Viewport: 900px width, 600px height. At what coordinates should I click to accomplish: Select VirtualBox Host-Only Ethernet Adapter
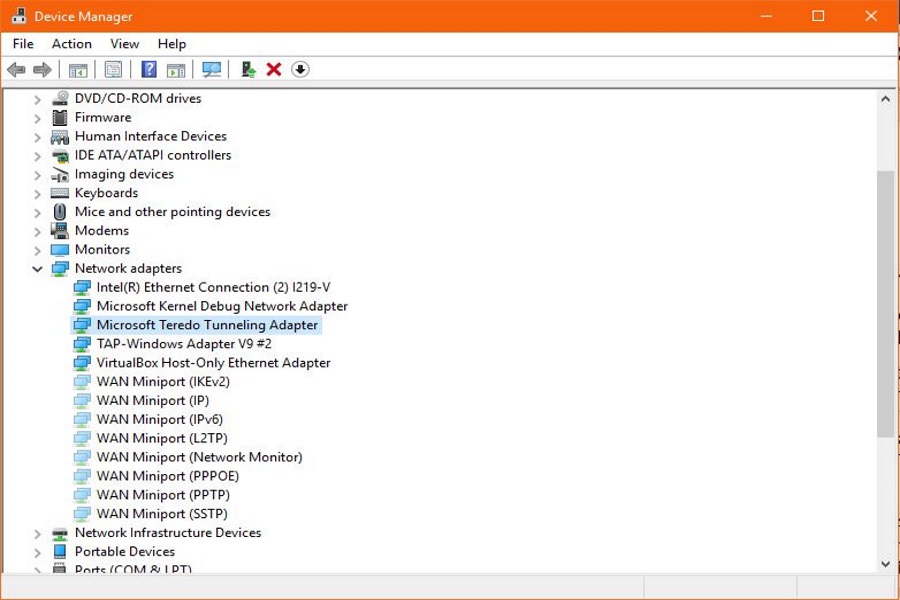[214, 363]
